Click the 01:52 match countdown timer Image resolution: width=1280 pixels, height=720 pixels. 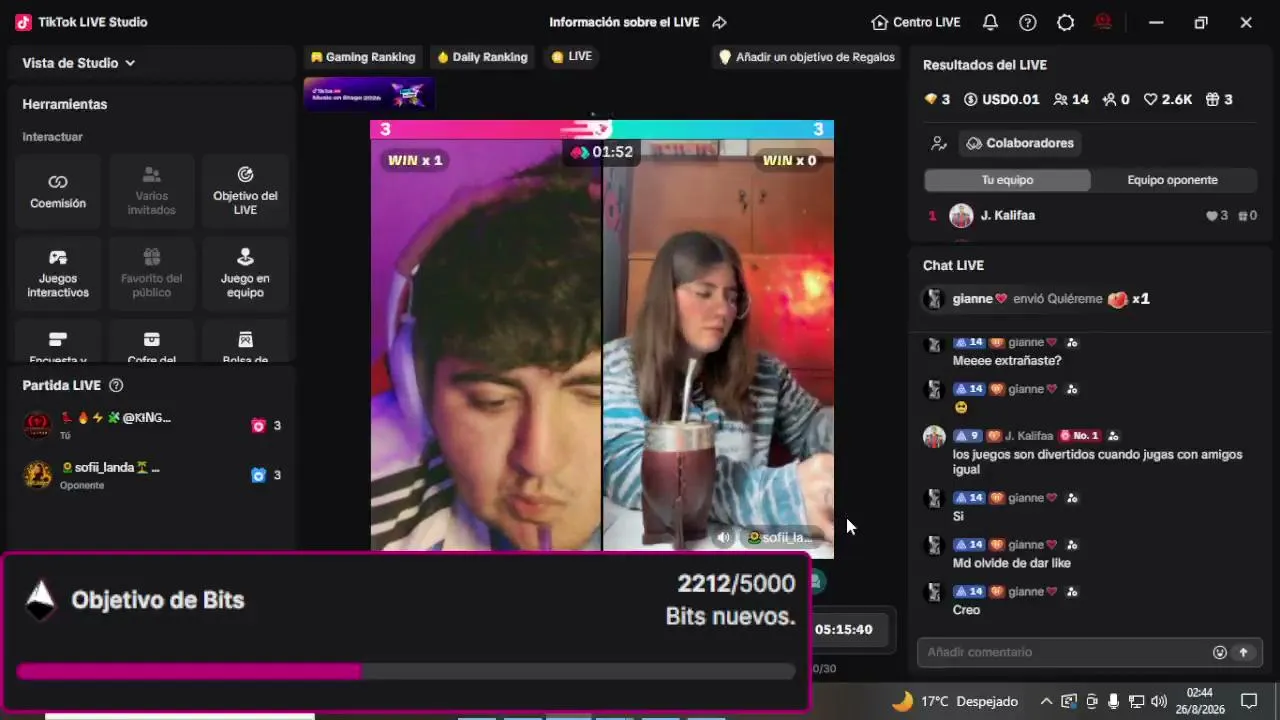[x=601, y=152]
